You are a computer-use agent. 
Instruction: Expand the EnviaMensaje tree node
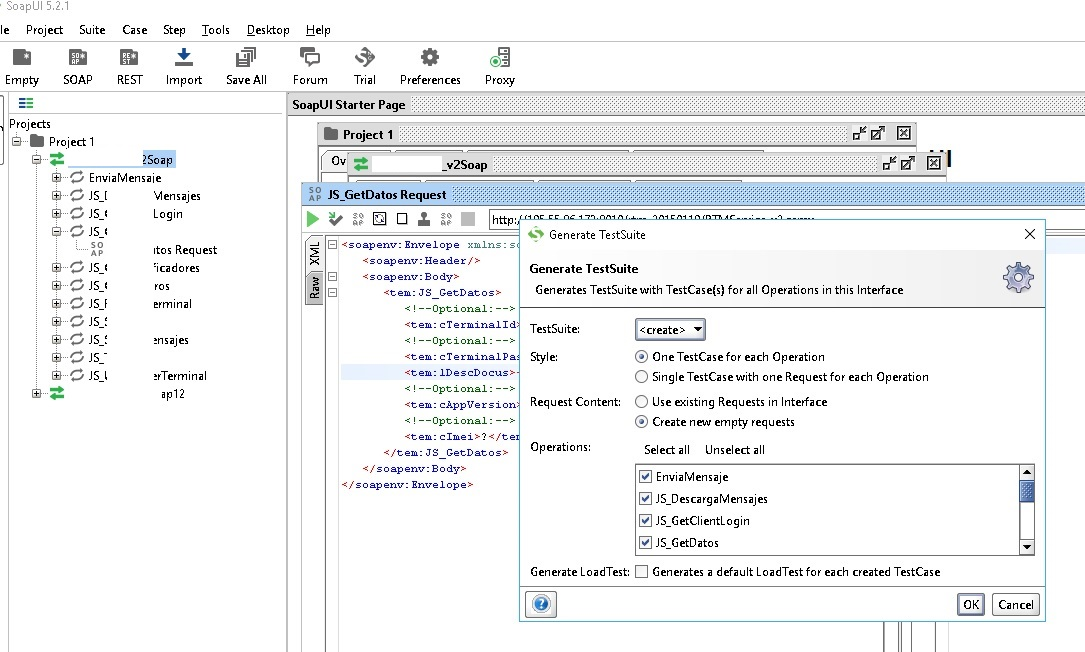(57, 178)
